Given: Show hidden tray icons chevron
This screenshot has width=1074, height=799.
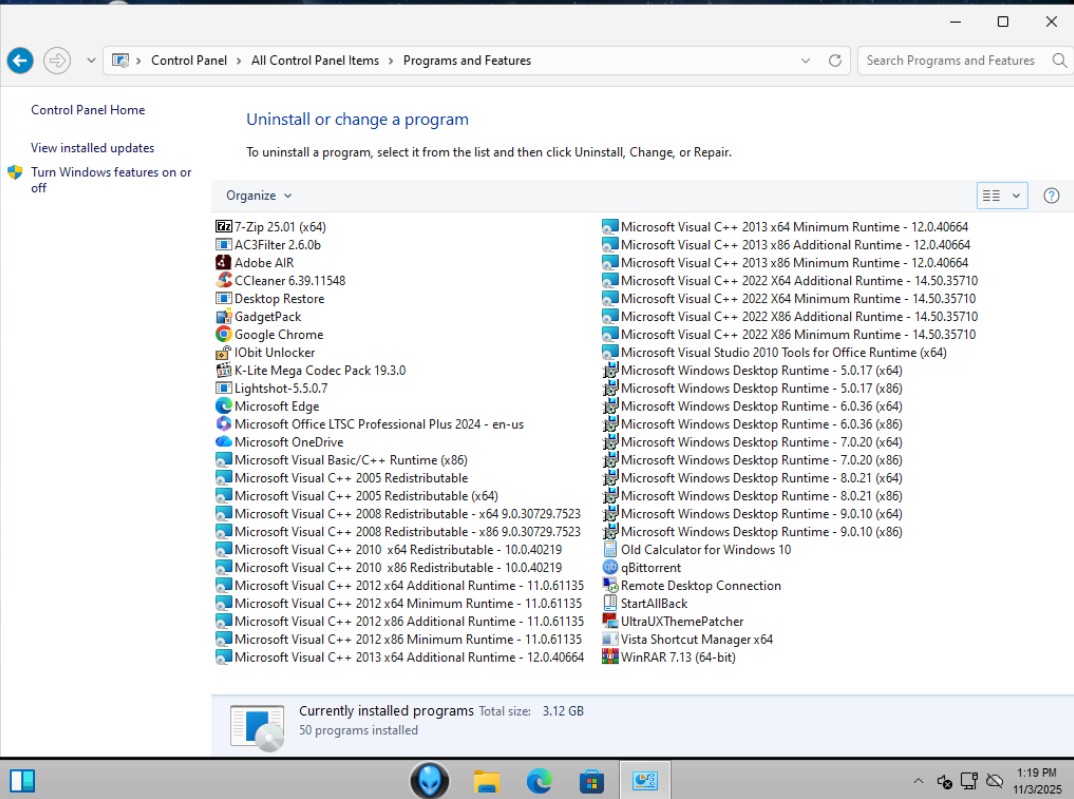Looking at the screenshot, I should tap(919, 781).
